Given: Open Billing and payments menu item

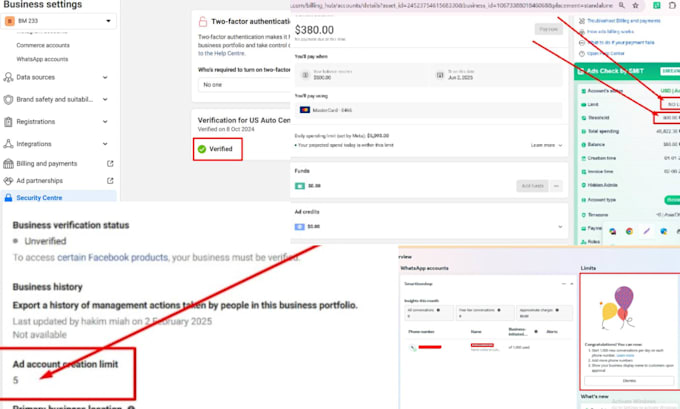Looking at the screenshot, I should (47, 164).
